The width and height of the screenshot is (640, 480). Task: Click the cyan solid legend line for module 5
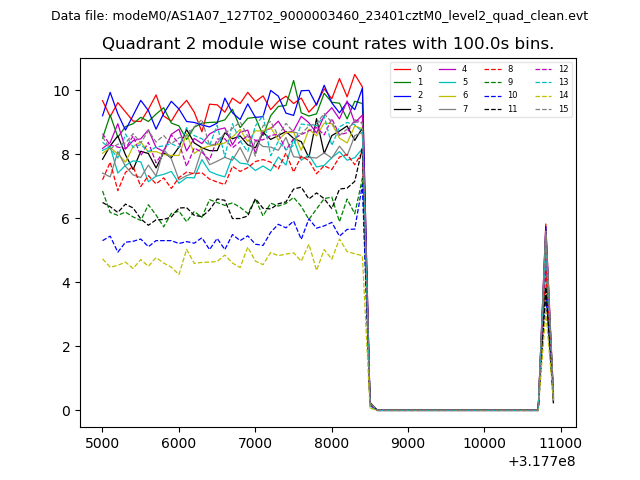(449, 82)
